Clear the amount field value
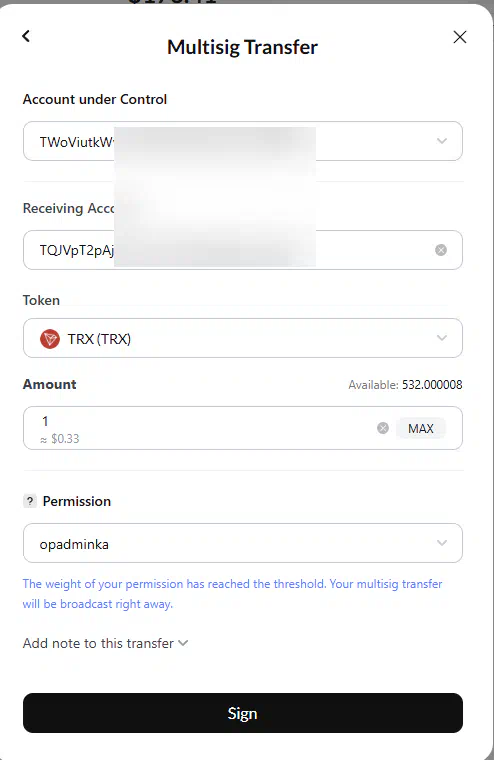This screenshot has width=494, height=760. tap(382, 428)
